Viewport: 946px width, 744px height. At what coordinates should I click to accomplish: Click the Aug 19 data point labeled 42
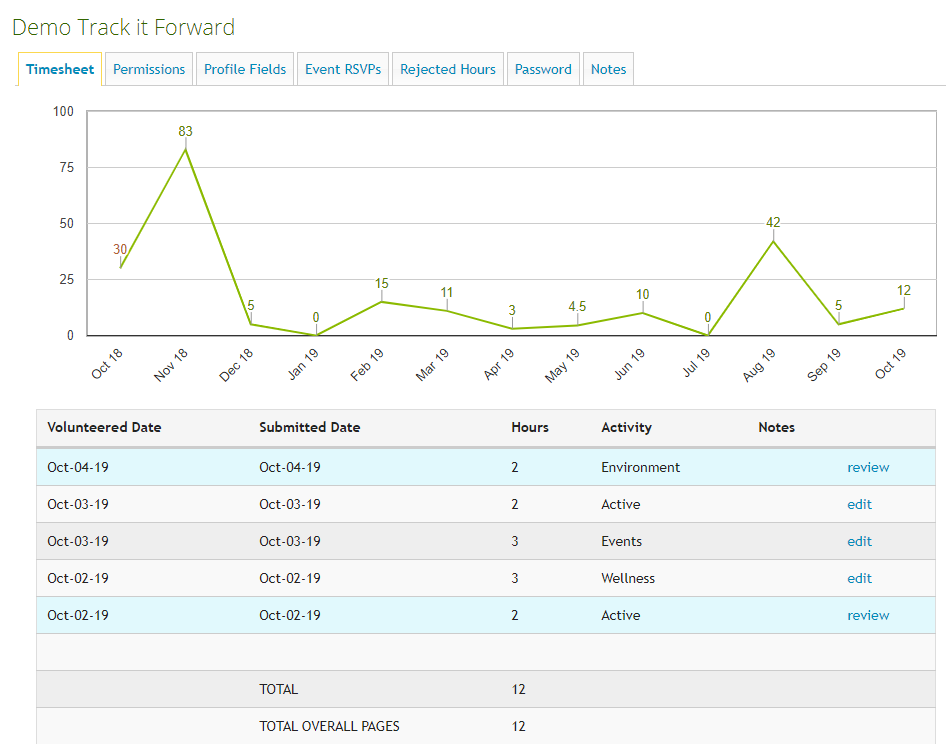(x=773, y=241)
